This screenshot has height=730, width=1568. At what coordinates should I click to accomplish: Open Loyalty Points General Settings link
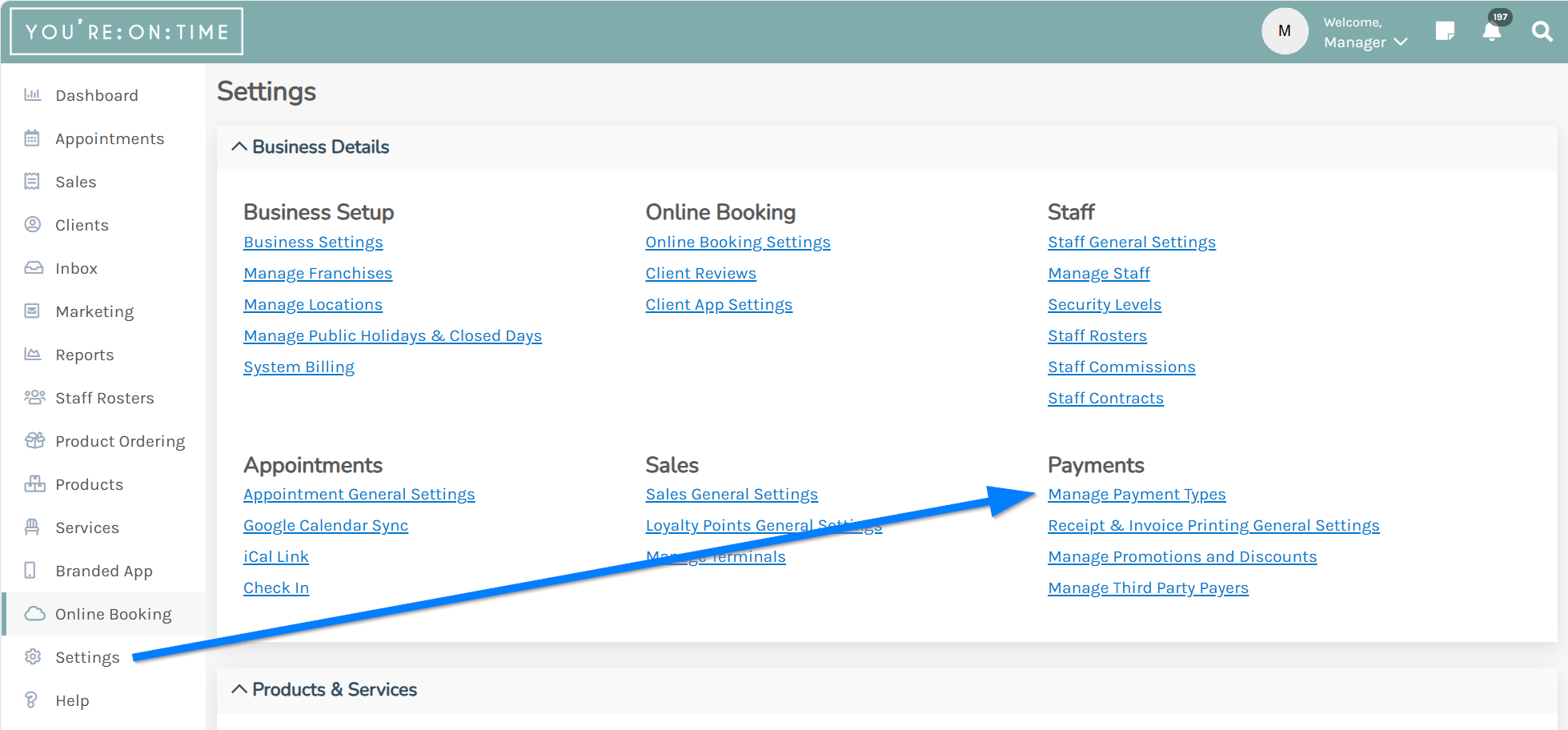[764, 525]
